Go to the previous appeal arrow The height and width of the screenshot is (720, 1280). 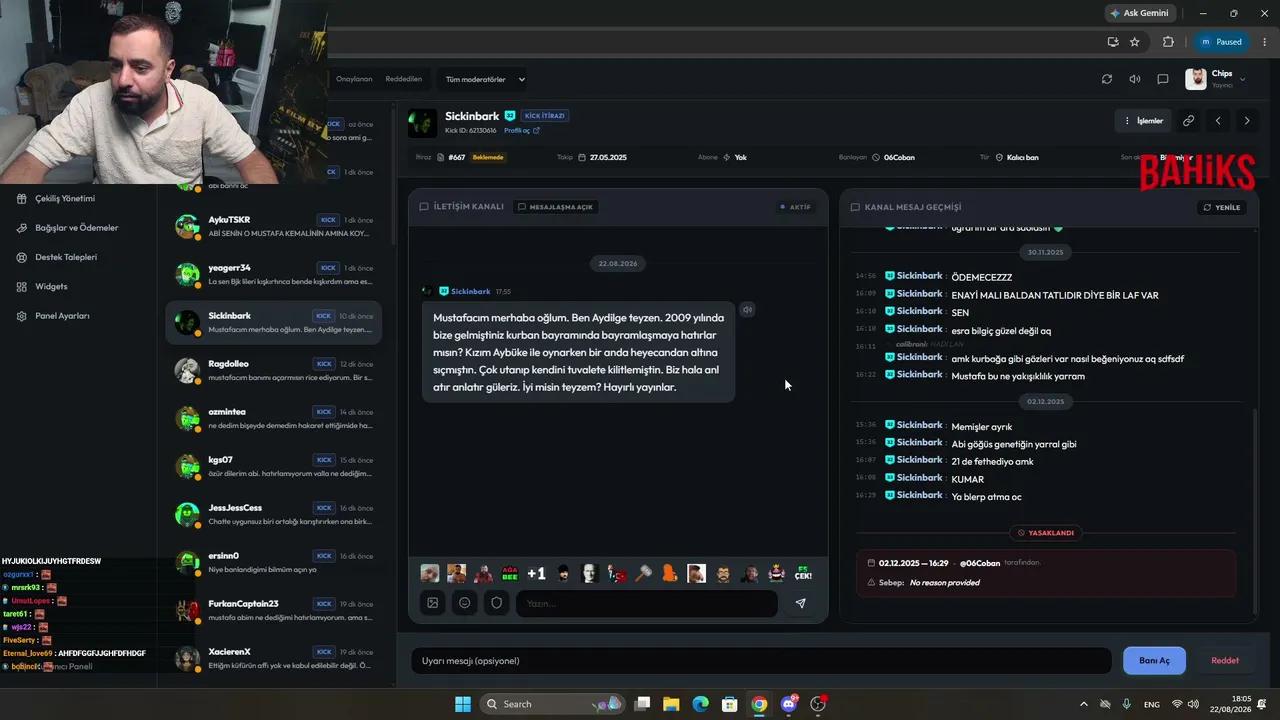[x=1218, y=121]
